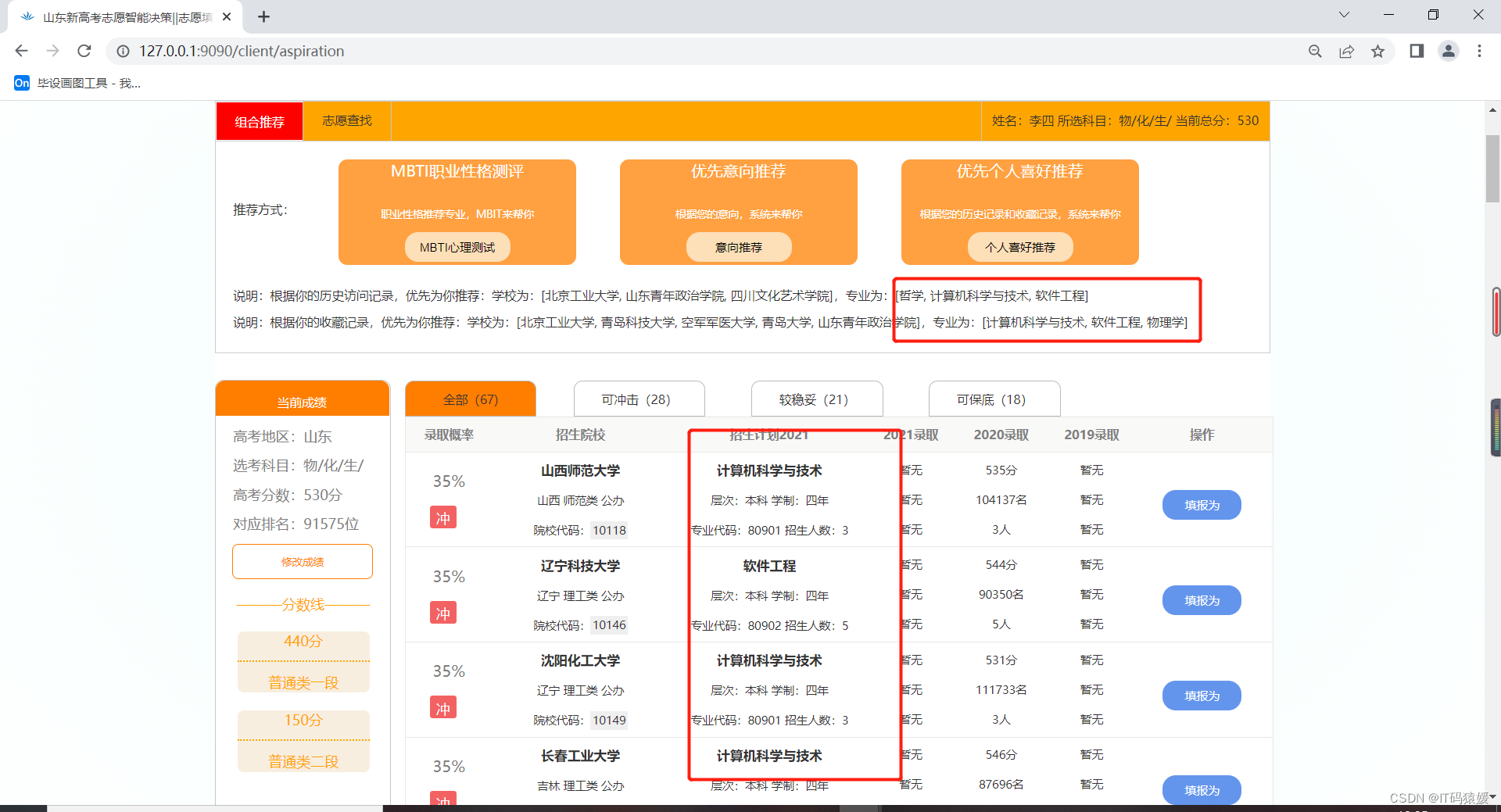Click 填报为 for 沈阳化工大学
Viewport: 1501px width, 812px height.
1202,696
